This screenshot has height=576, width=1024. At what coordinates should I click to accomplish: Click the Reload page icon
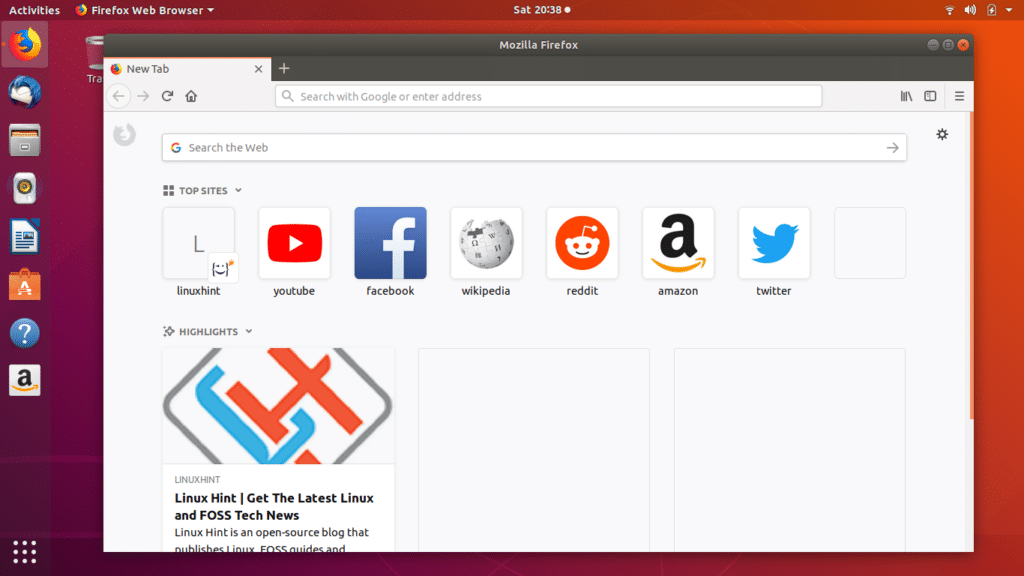[x=167, y=96]
